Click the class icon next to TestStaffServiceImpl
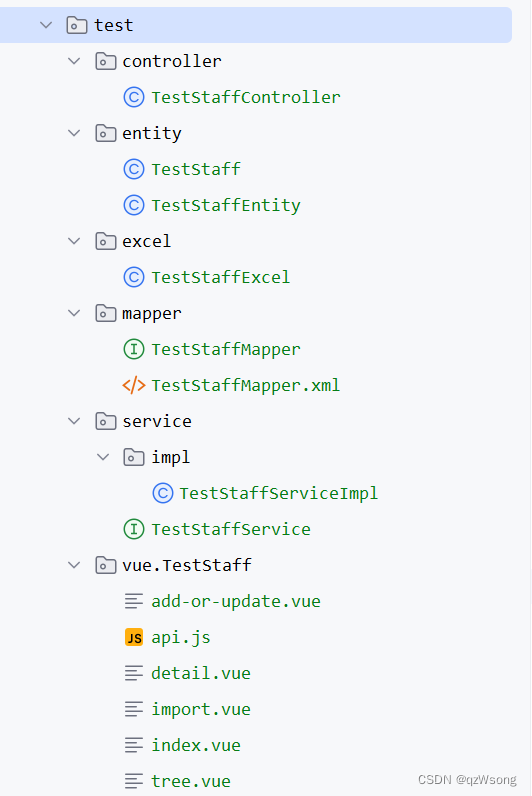This screenshot has width=532, height=796. click(163, 493)
